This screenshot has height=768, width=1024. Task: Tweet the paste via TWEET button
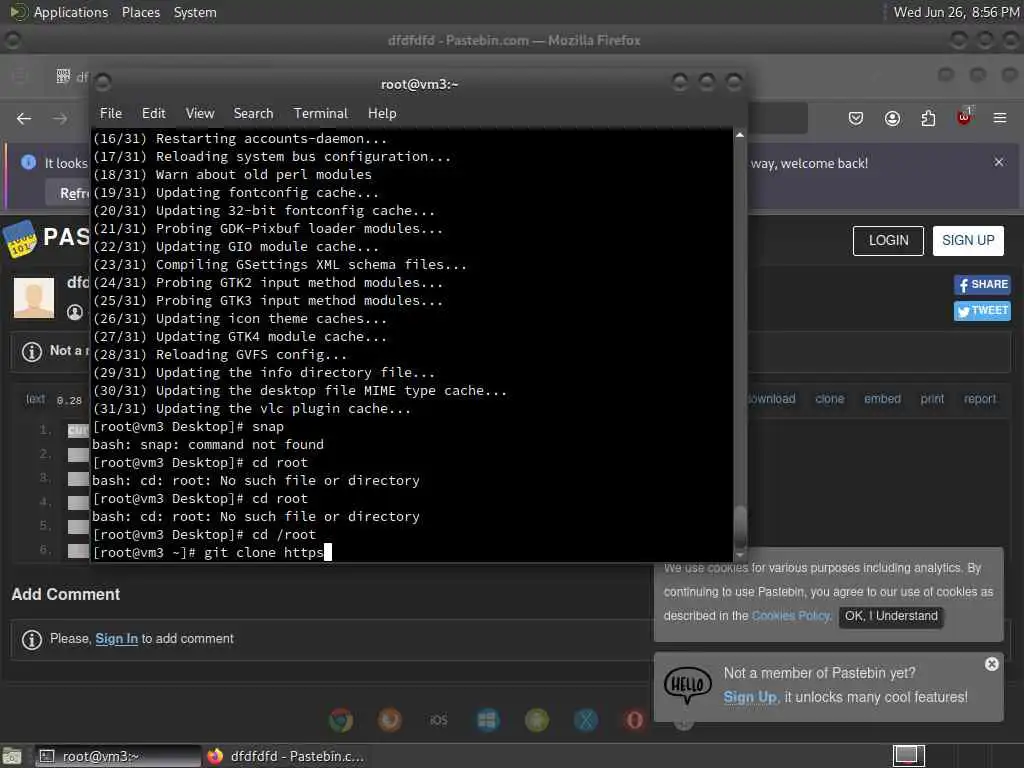[x=982, y=311]
